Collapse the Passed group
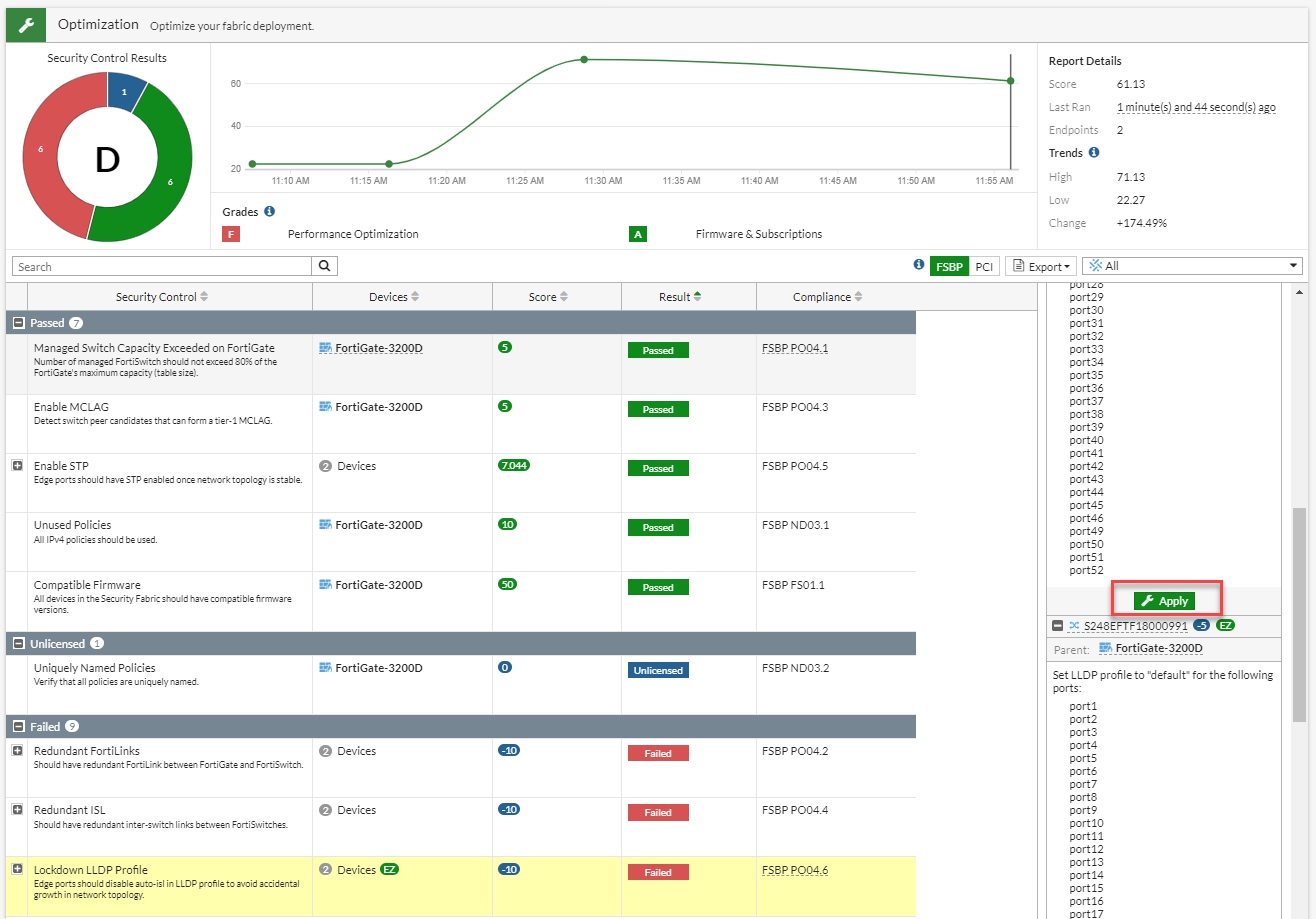The width and height of the screenshot is (1316, 919). pos(18,323)
